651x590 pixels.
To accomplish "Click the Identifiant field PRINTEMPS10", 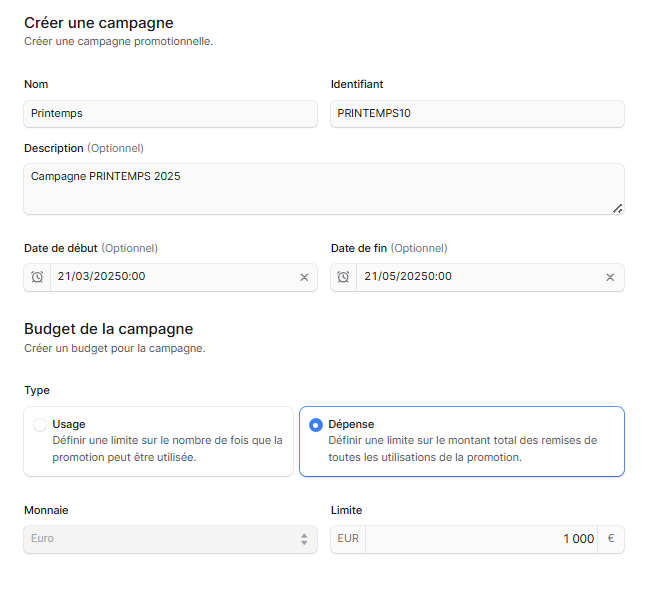I will [x=477, y=114].
